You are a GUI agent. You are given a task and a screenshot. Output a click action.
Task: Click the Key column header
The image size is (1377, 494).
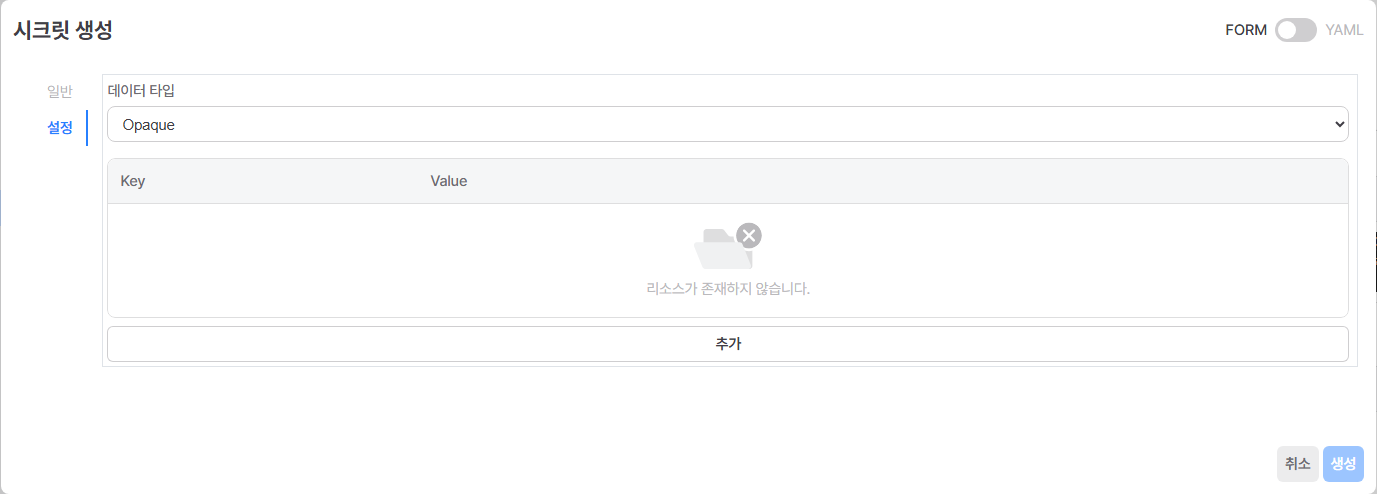coord(133,181)
